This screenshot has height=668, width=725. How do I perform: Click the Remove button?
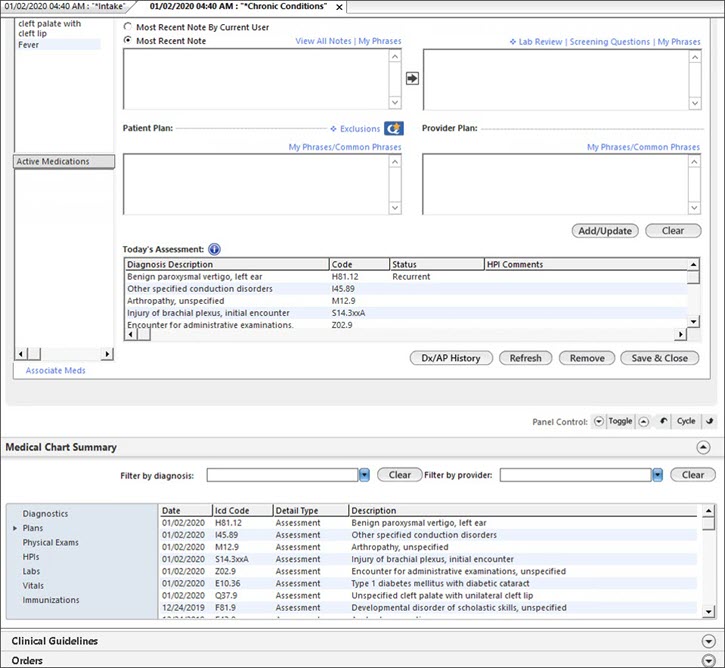click(x=587, y=358)
